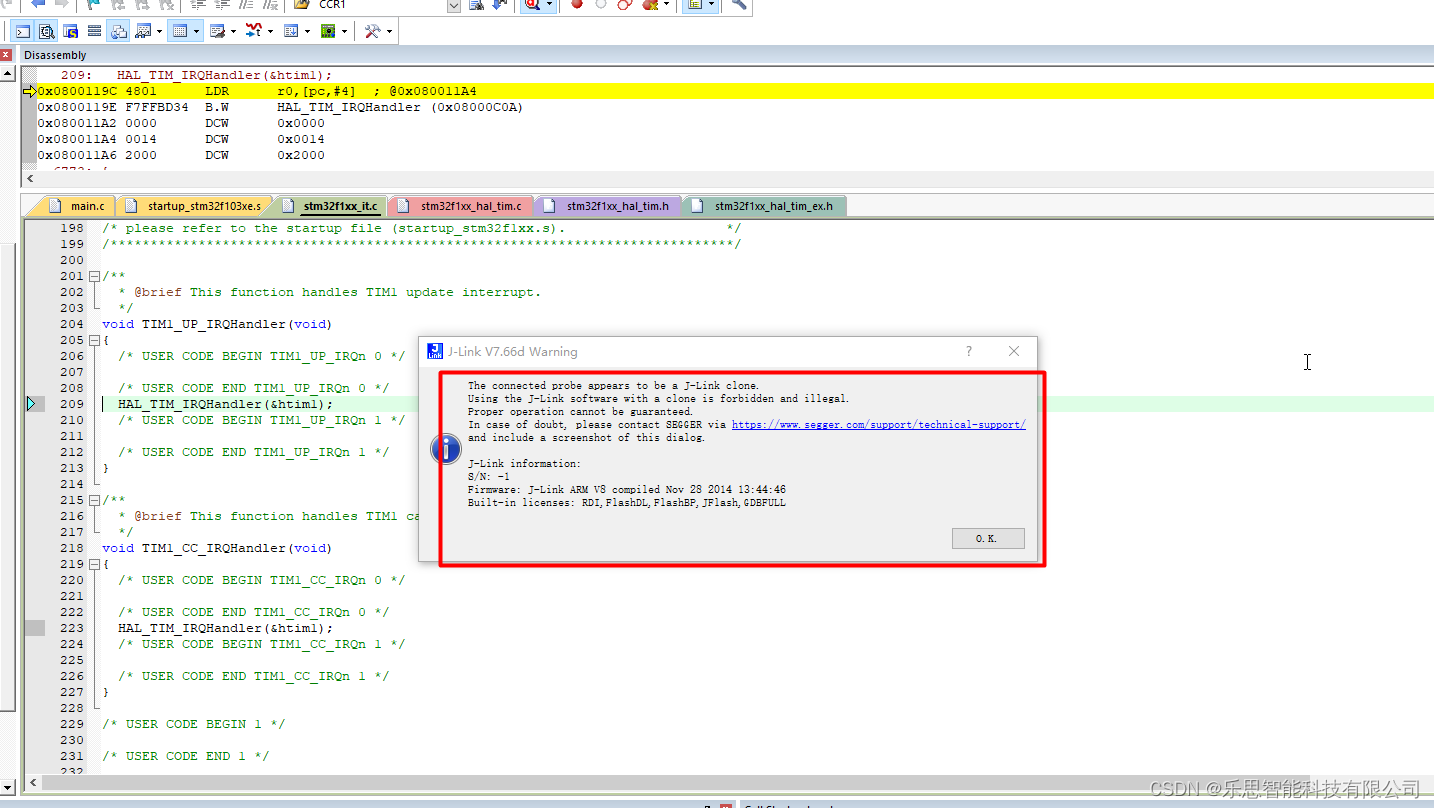
Task: Toggle breakpoint in gutter at line 223
Action: pos(35,628)
